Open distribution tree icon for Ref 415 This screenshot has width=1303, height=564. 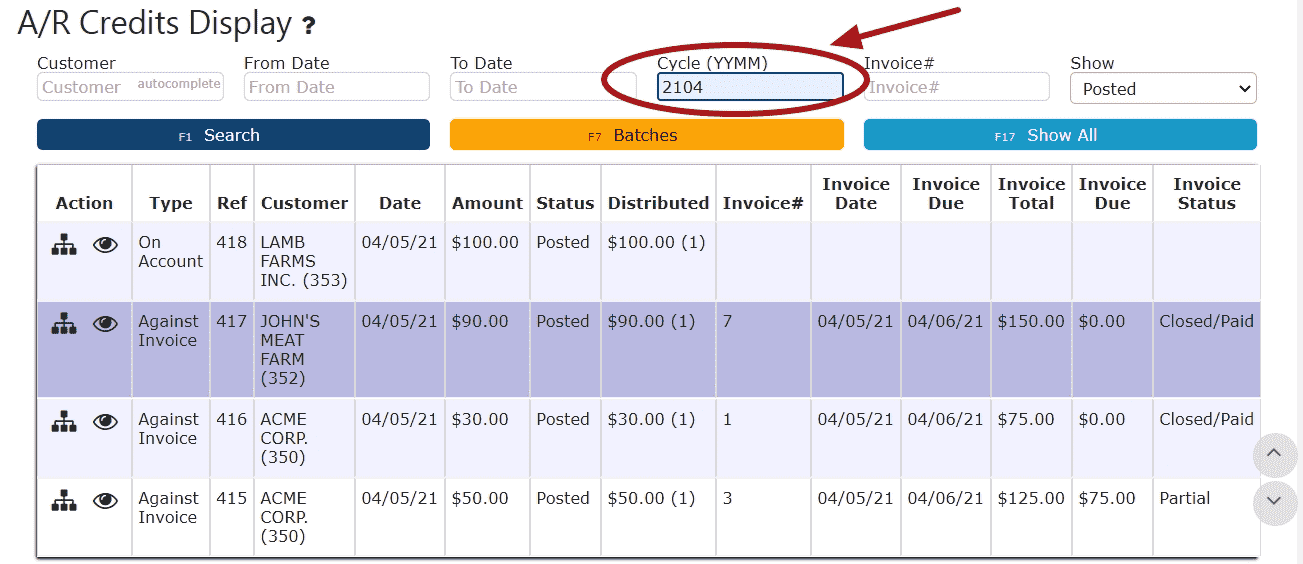click(64, 500)
